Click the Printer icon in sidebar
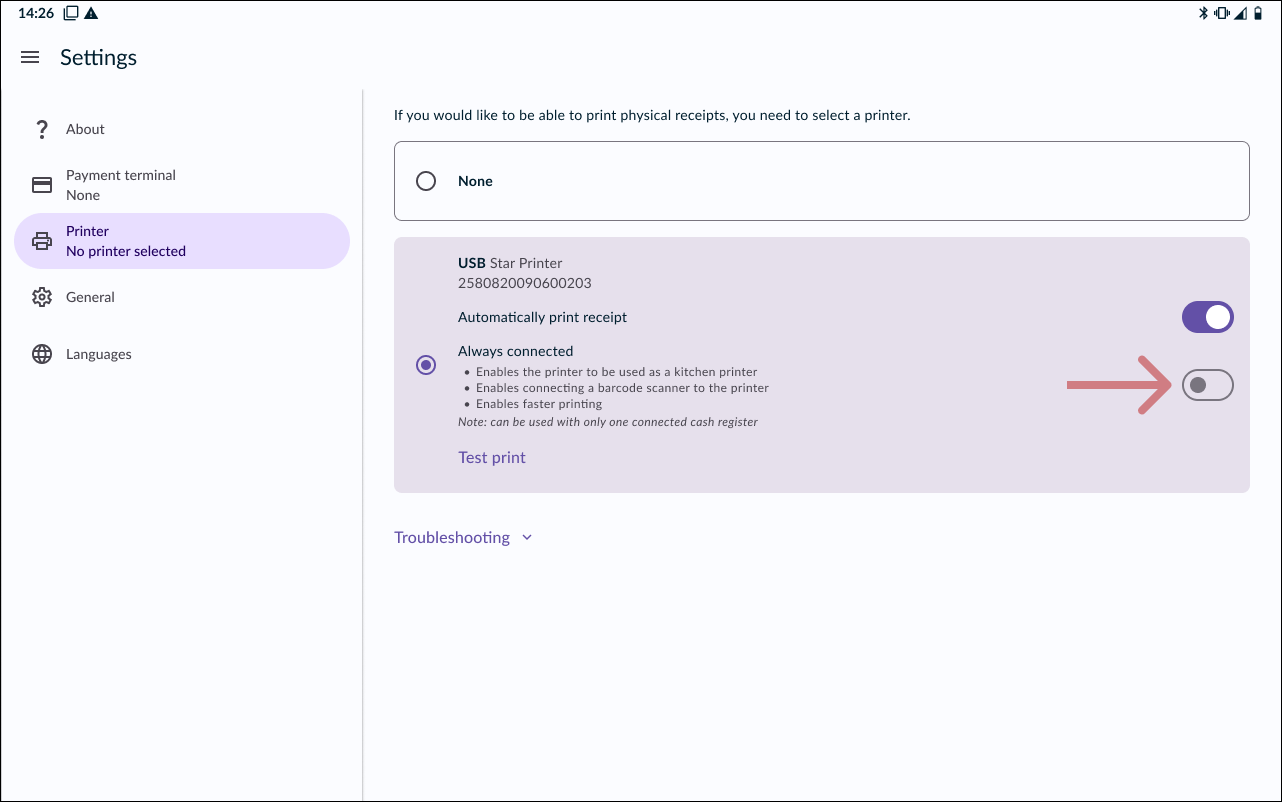The height and width of the screenshot is (802, 1282). [42, 241]
